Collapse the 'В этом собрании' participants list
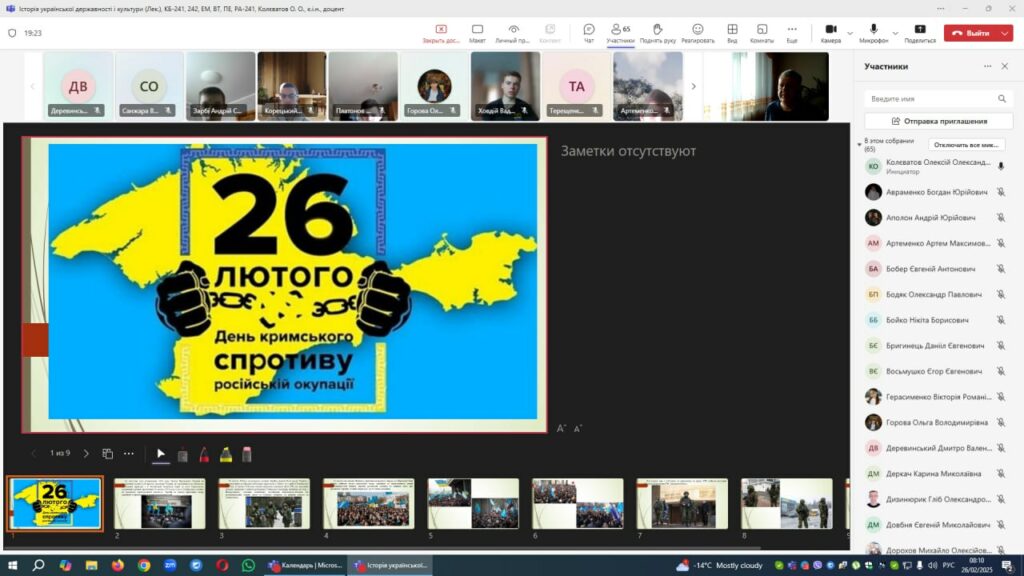Screen dimensions: 1024x576 [x=858, y=144]
